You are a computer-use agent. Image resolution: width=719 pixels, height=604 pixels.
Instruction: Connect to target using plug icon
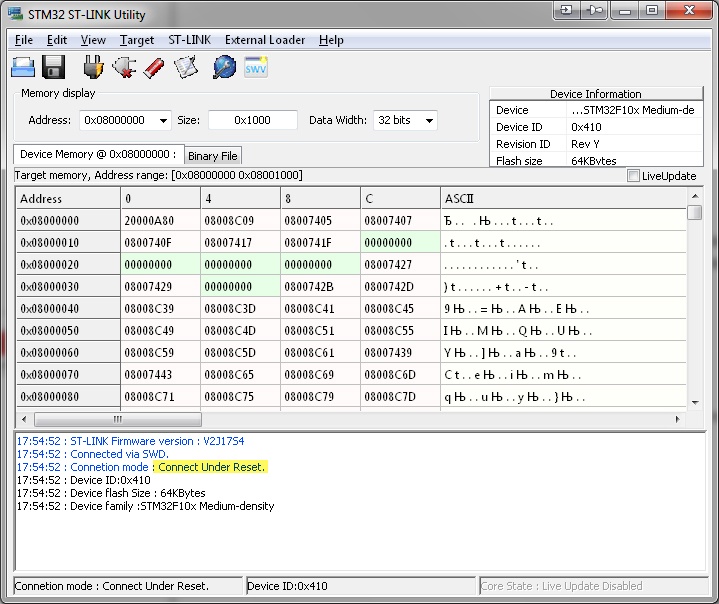pos(93,68)
